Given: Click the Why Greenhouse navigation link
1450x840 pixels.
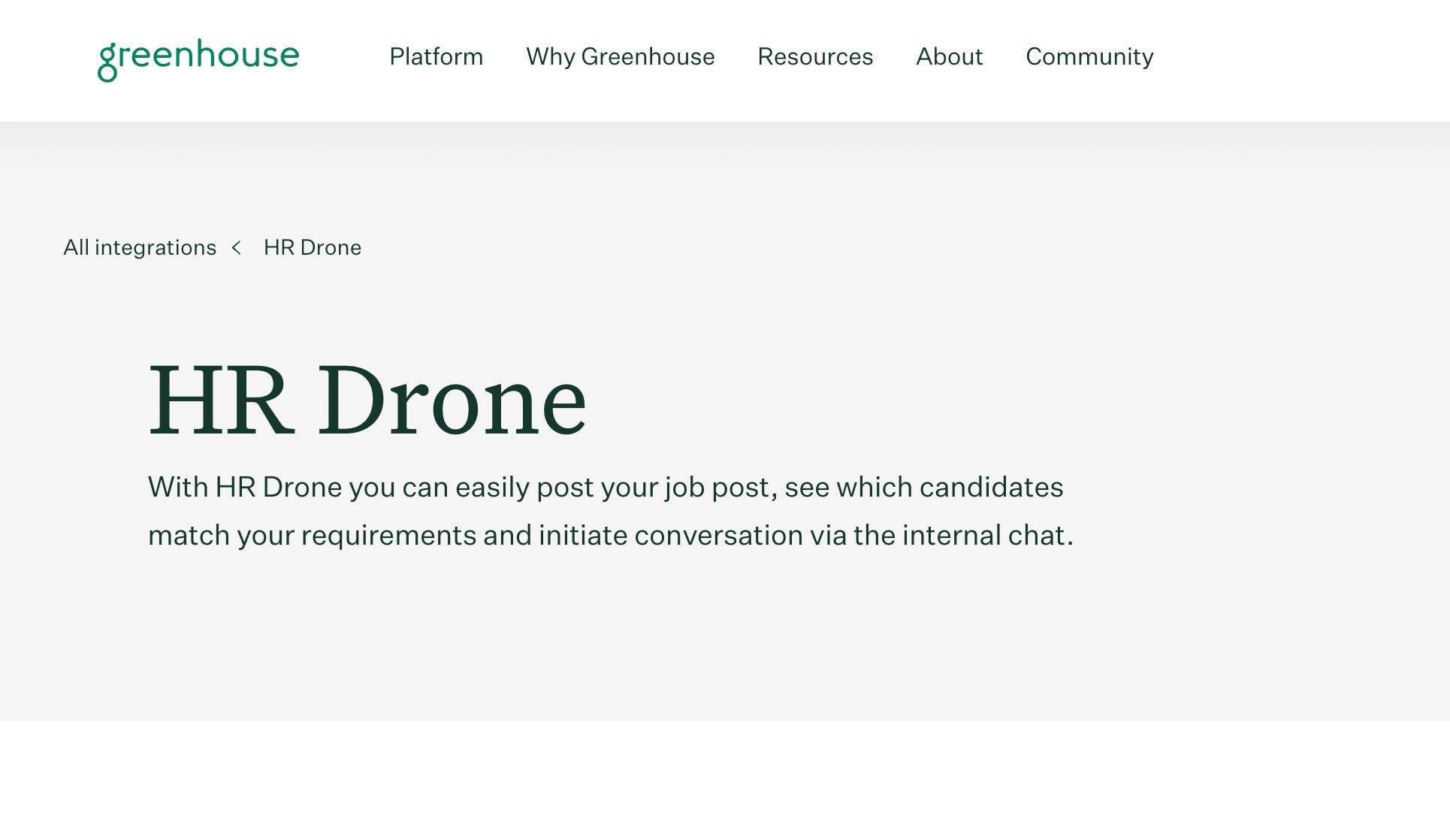Looking at the screenshot, I should point(621,57).
